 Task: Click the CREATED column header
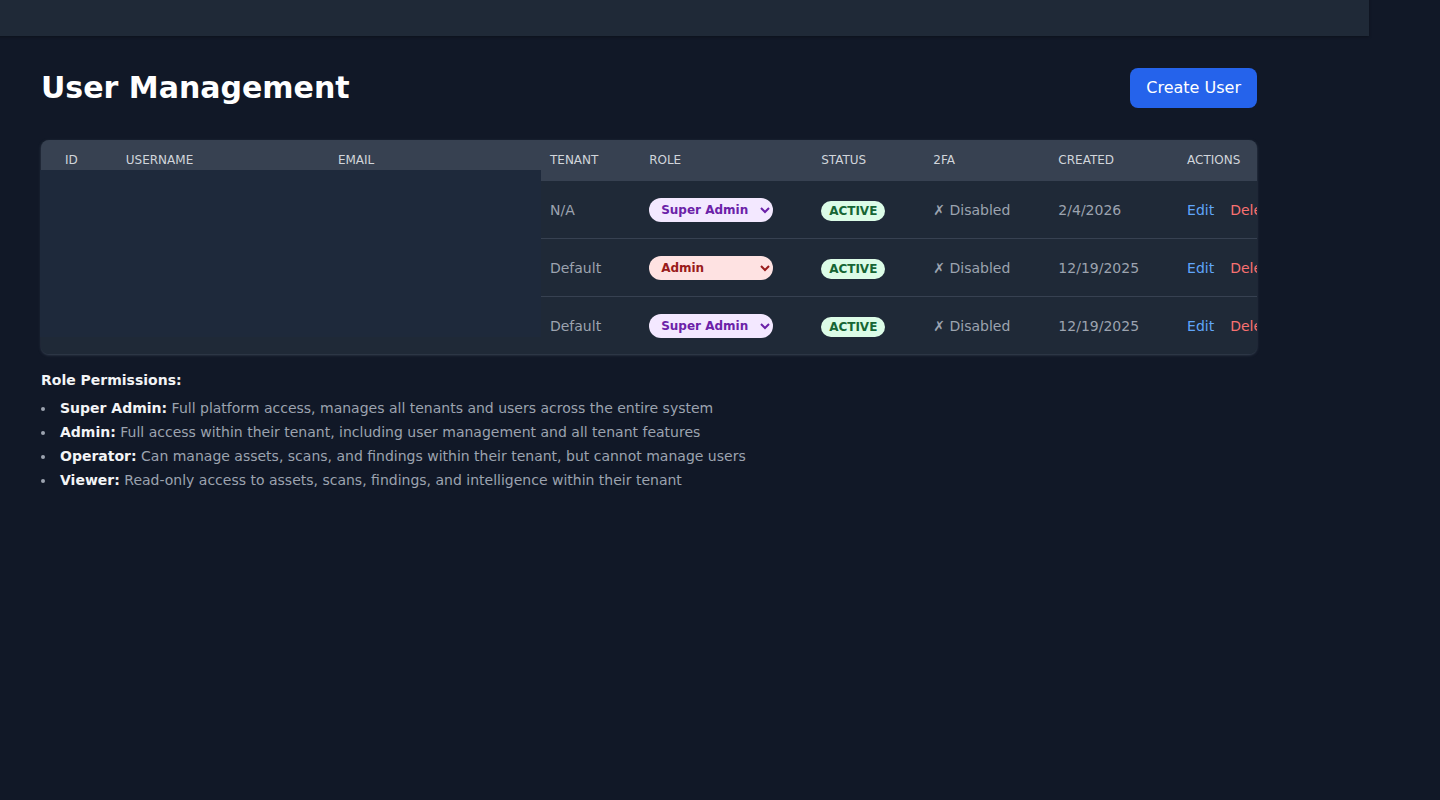coord(1086,159)
